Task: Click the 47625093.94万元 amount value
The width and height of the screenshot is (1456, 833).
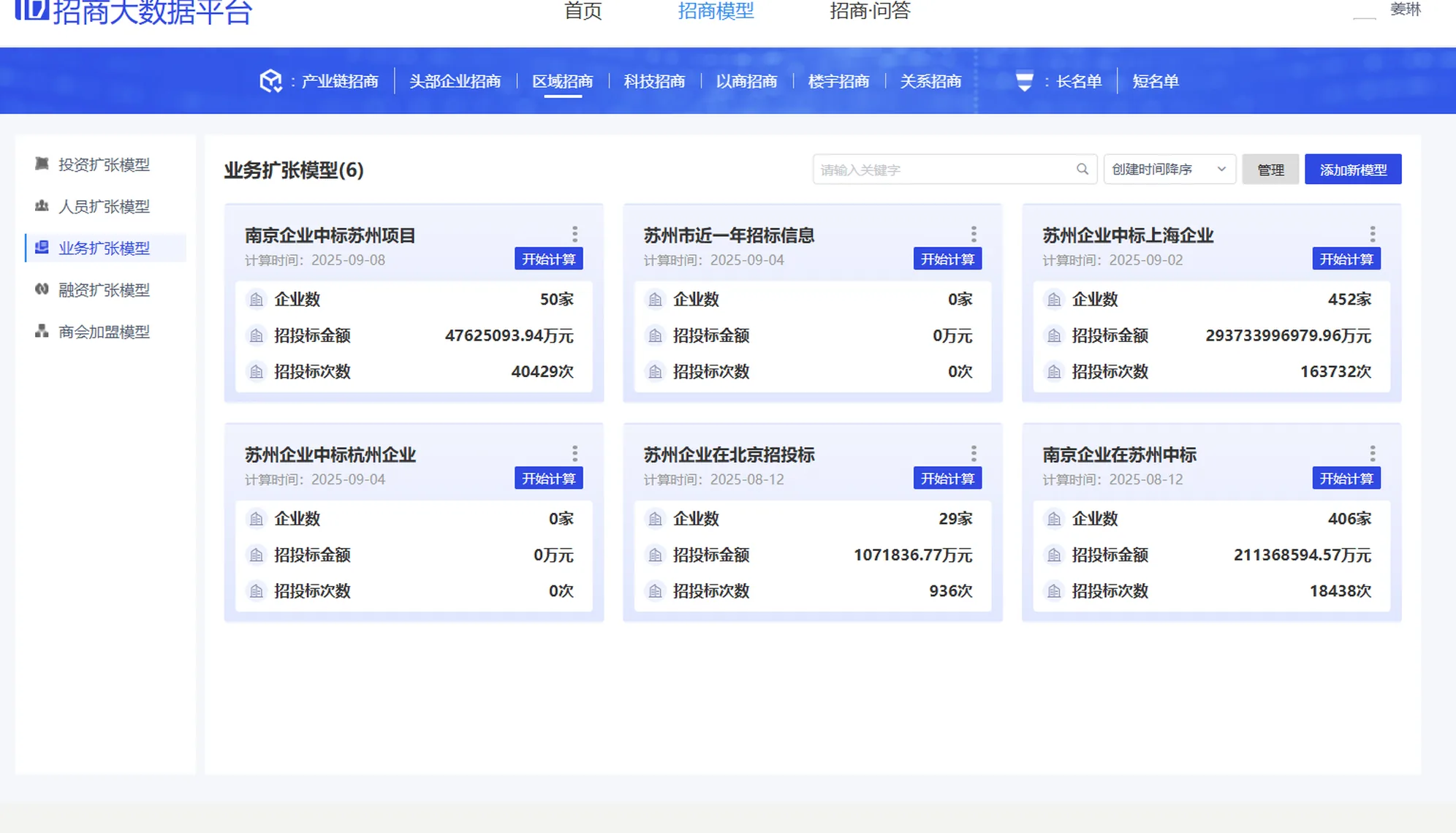Action: pos(509,335)
